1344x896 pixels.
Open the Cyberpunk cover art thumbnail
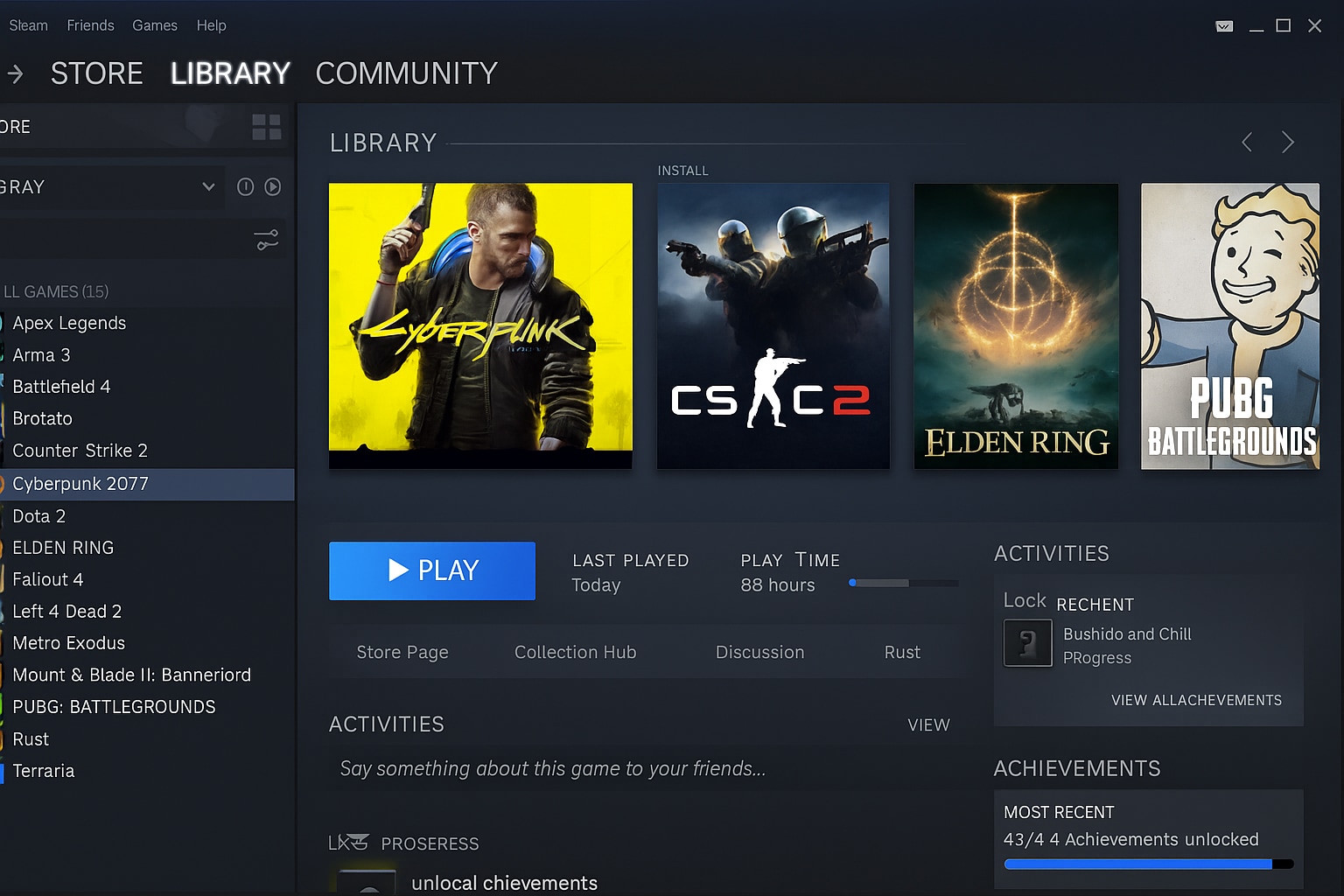click(480, 325)
